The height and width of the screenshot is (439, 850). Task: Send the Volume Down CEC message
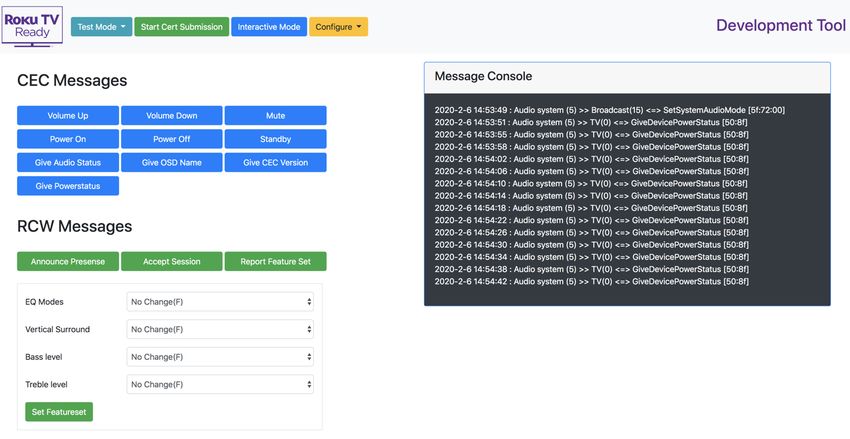[171, 115]
